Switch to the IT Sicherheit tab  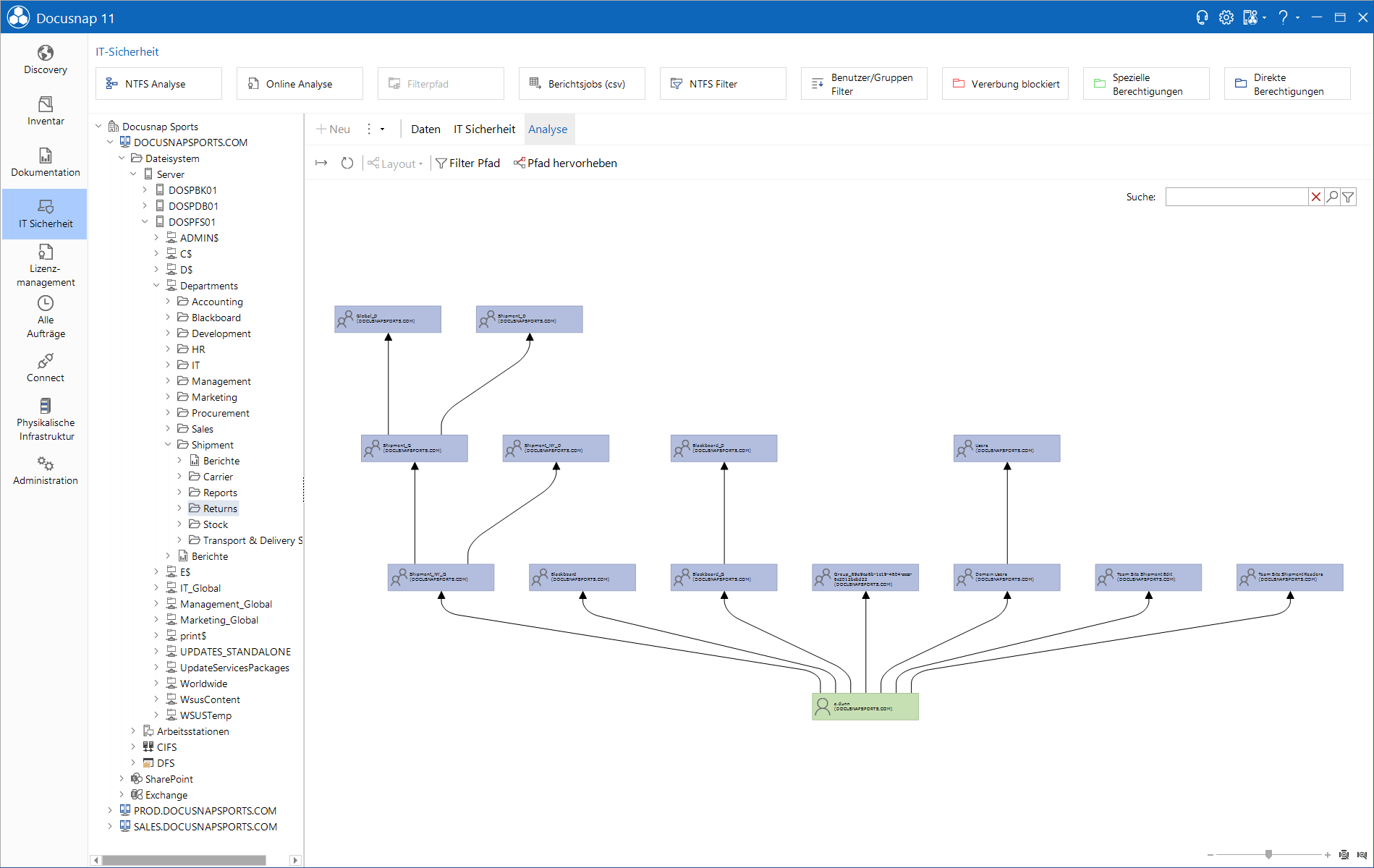coord(484,129)
